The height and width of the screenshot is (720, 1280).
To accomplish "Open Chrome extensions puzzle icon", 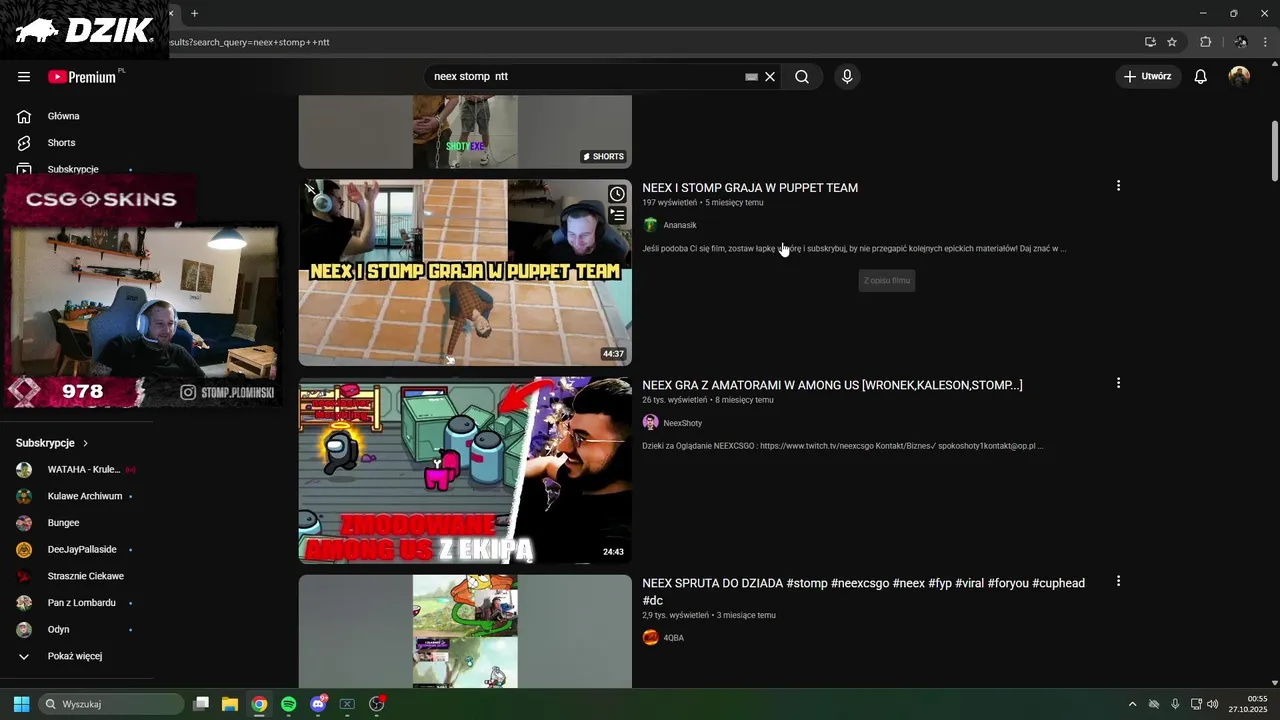I will click(x=1205, y=42).
